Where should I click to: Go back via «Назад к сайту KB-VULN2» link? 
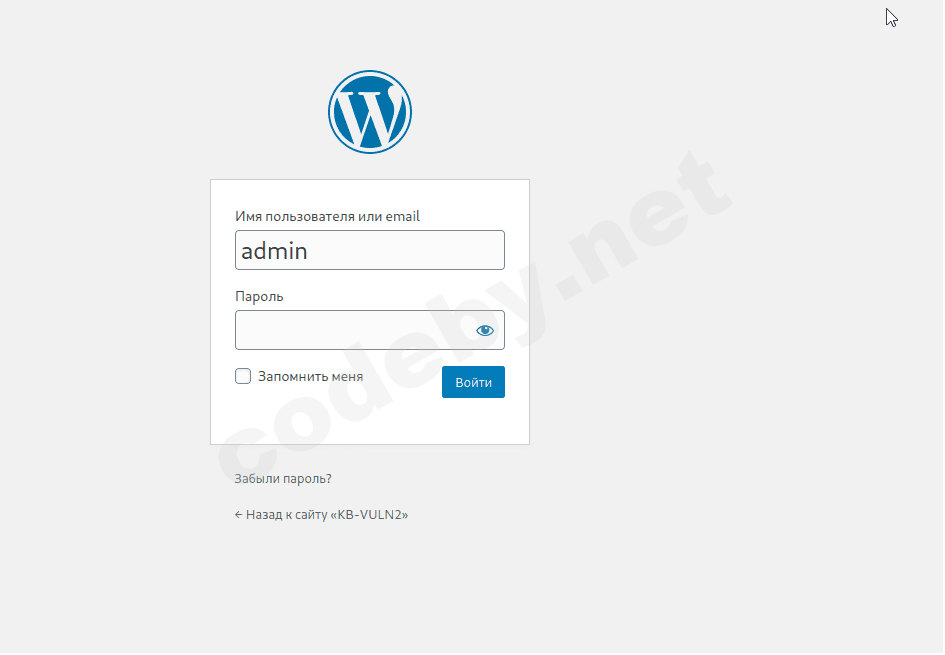[321, 515]
